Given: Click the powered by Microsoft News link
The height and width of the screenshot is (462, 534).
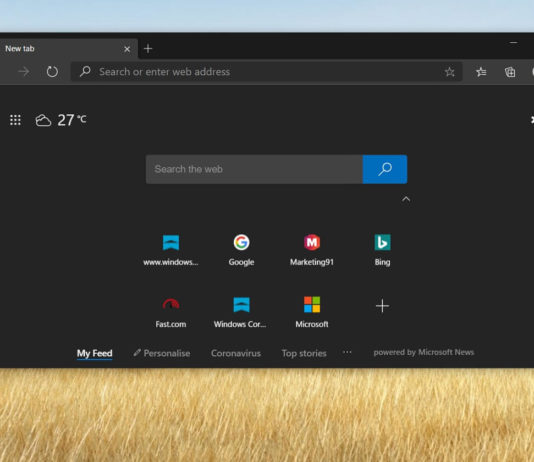Looking at the screenshot, I should coord(424,352).
